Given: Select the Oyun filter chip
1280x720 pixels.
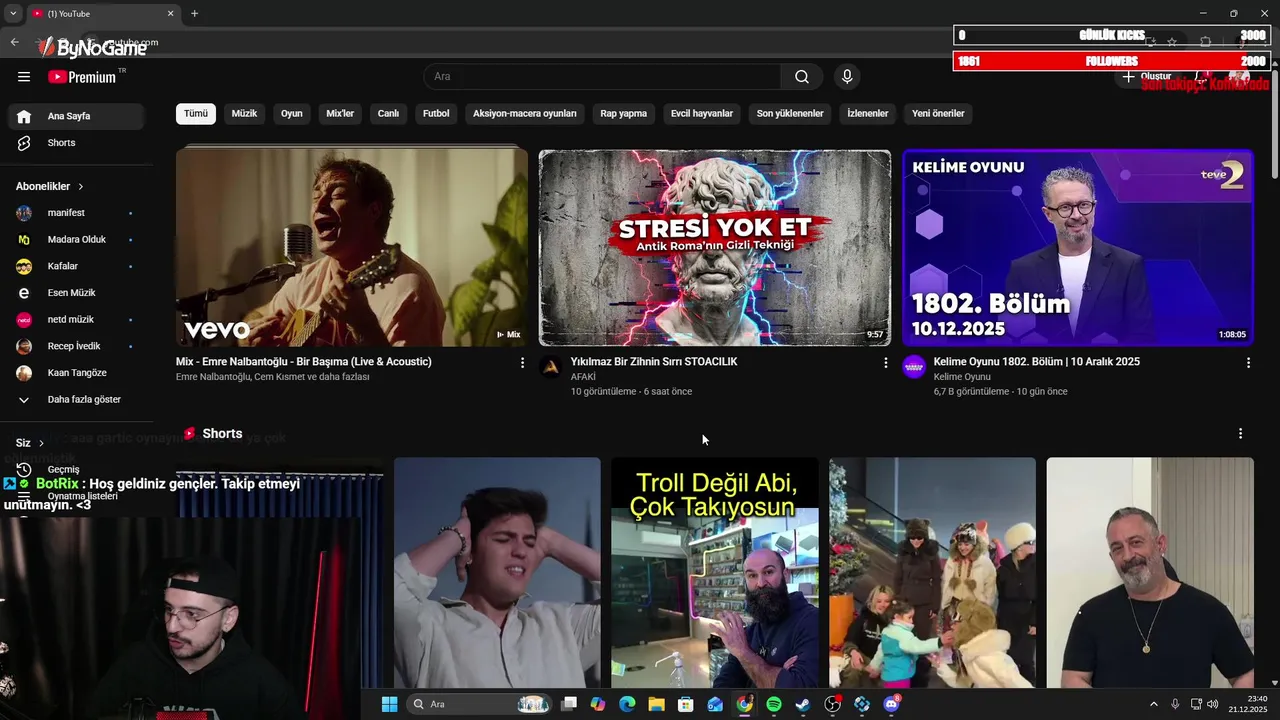Looking at the screenshot, I should (291, 114).
